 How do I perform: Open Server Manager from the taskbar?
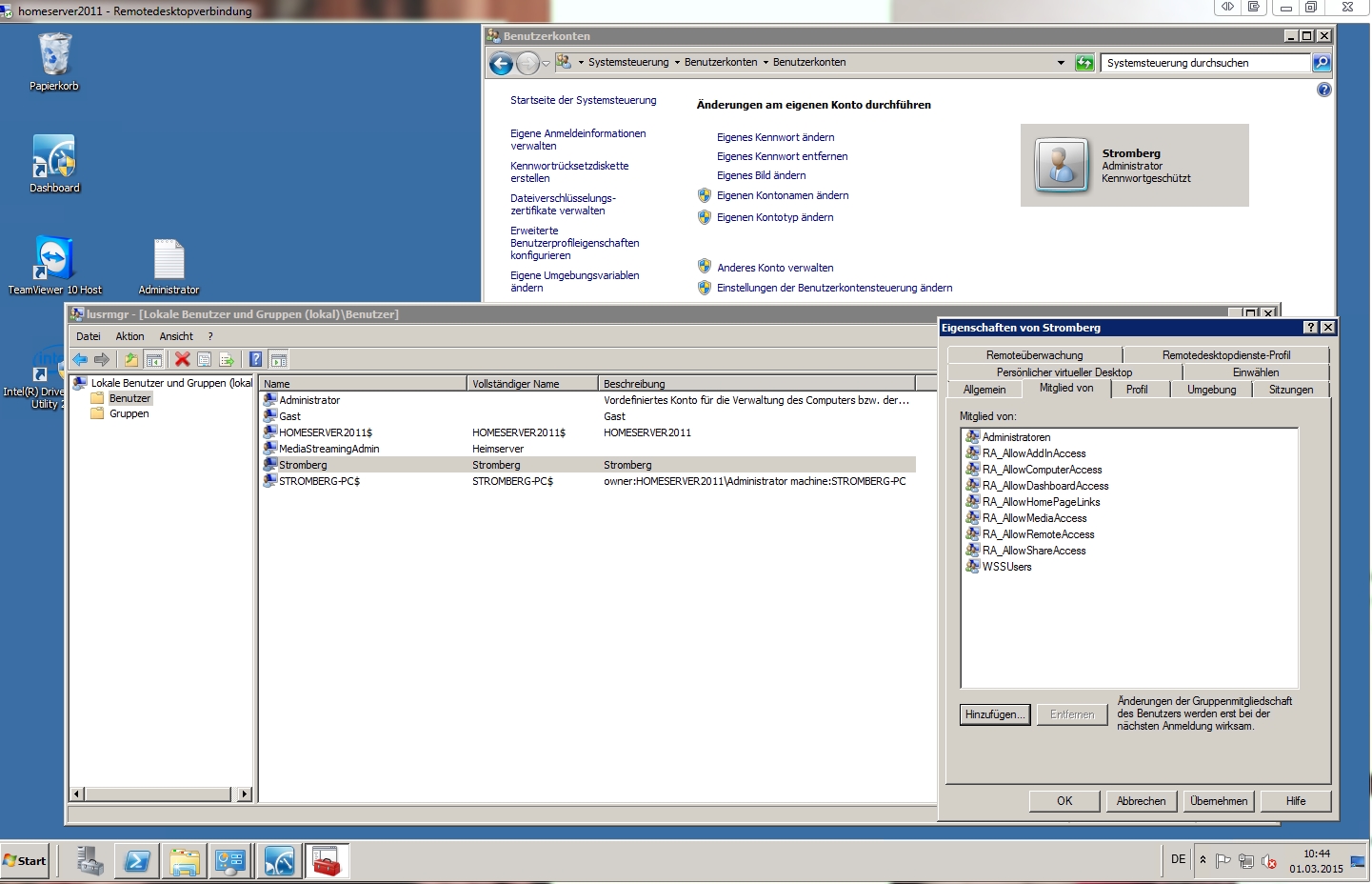coord(90,861)
